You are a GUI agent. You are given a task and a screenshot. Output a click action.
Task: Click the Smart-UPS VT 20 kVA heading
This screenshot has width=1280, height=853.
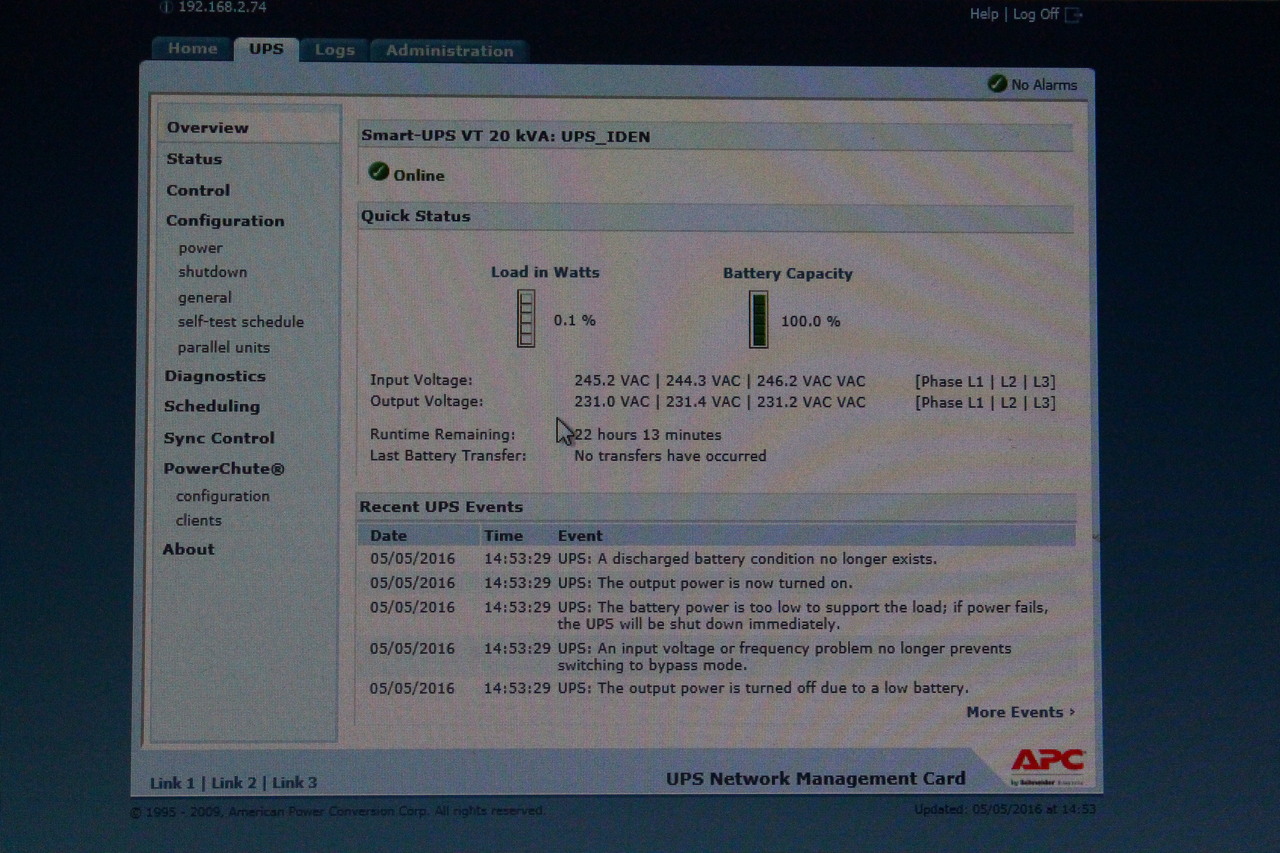(505, 136)
